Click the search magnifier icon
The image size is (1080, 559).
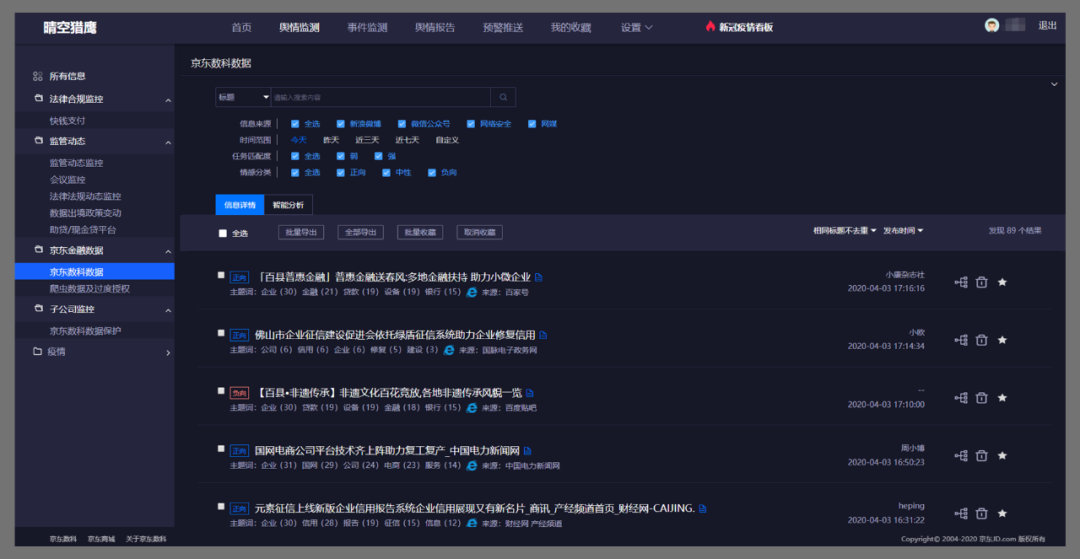[503, 97]
